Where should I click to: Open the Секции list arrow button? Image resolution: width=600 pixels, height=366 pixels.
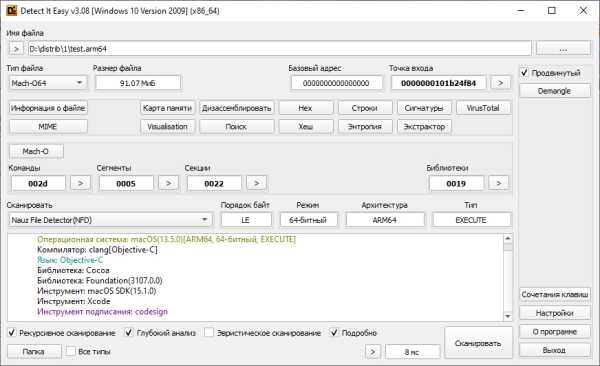point(256,183)
